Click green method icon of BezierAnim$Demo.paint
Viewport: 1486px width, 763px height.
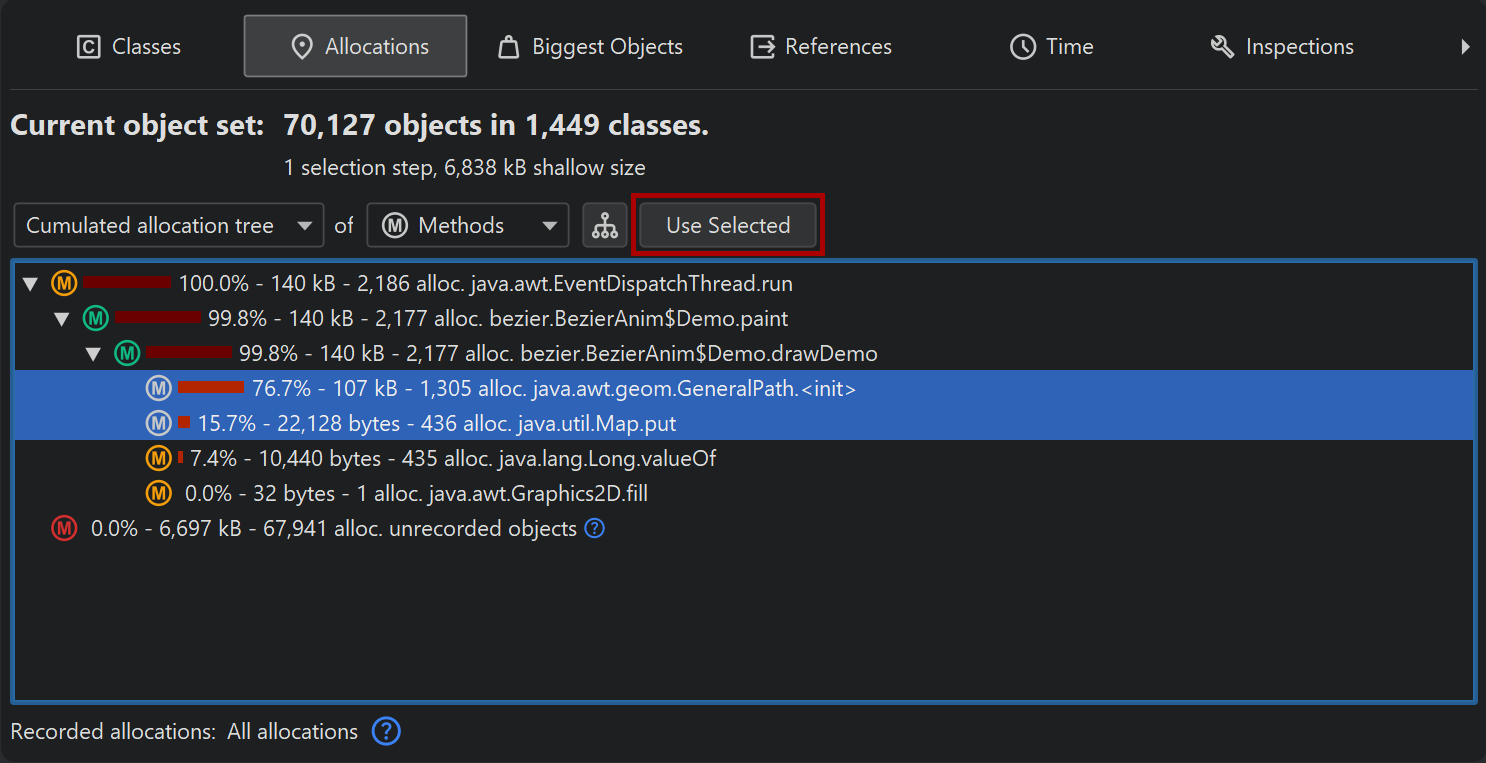click(x=95, y=319)
